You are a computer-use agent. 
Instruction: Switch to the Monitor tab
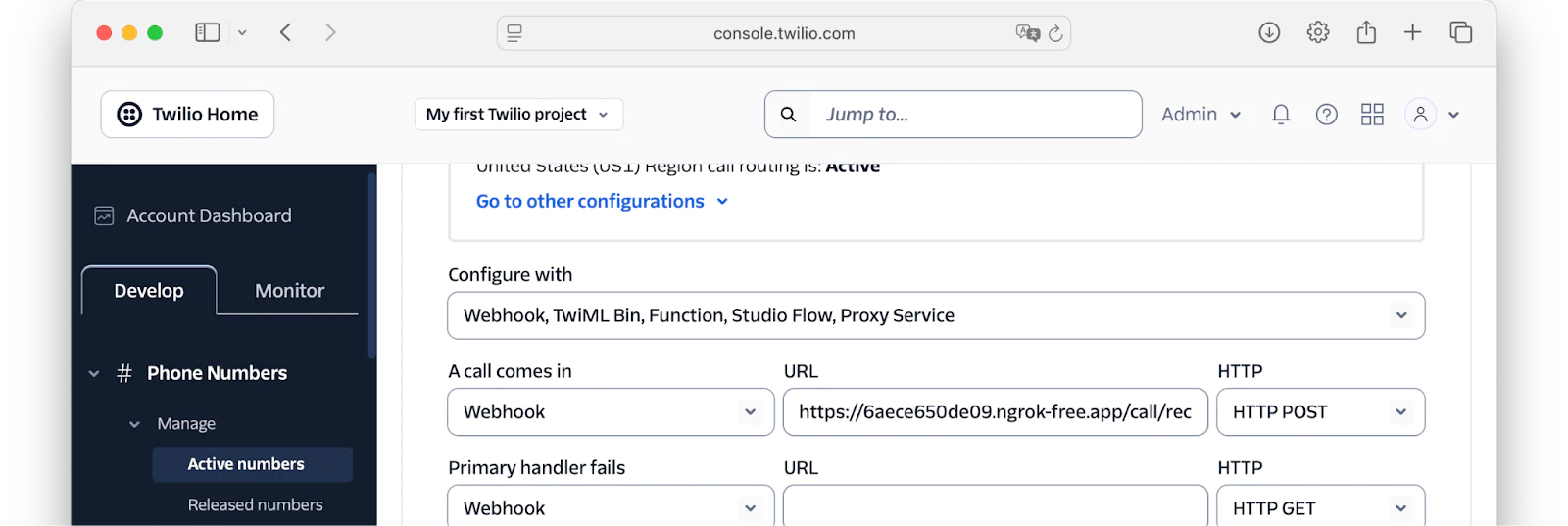coord(289,291)
